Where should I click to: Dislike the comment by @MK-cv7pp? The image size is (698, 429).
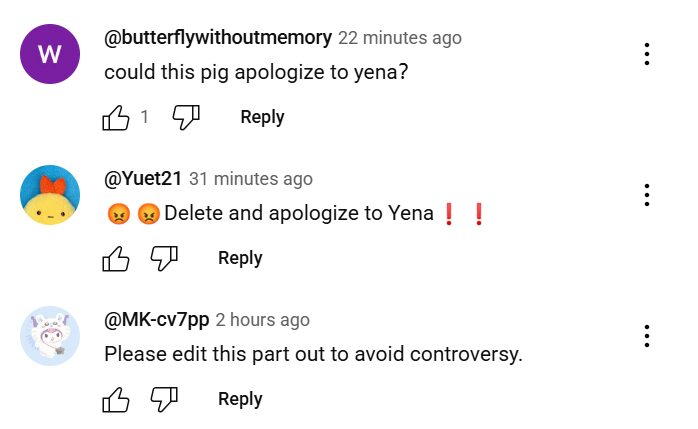[164, 400]
